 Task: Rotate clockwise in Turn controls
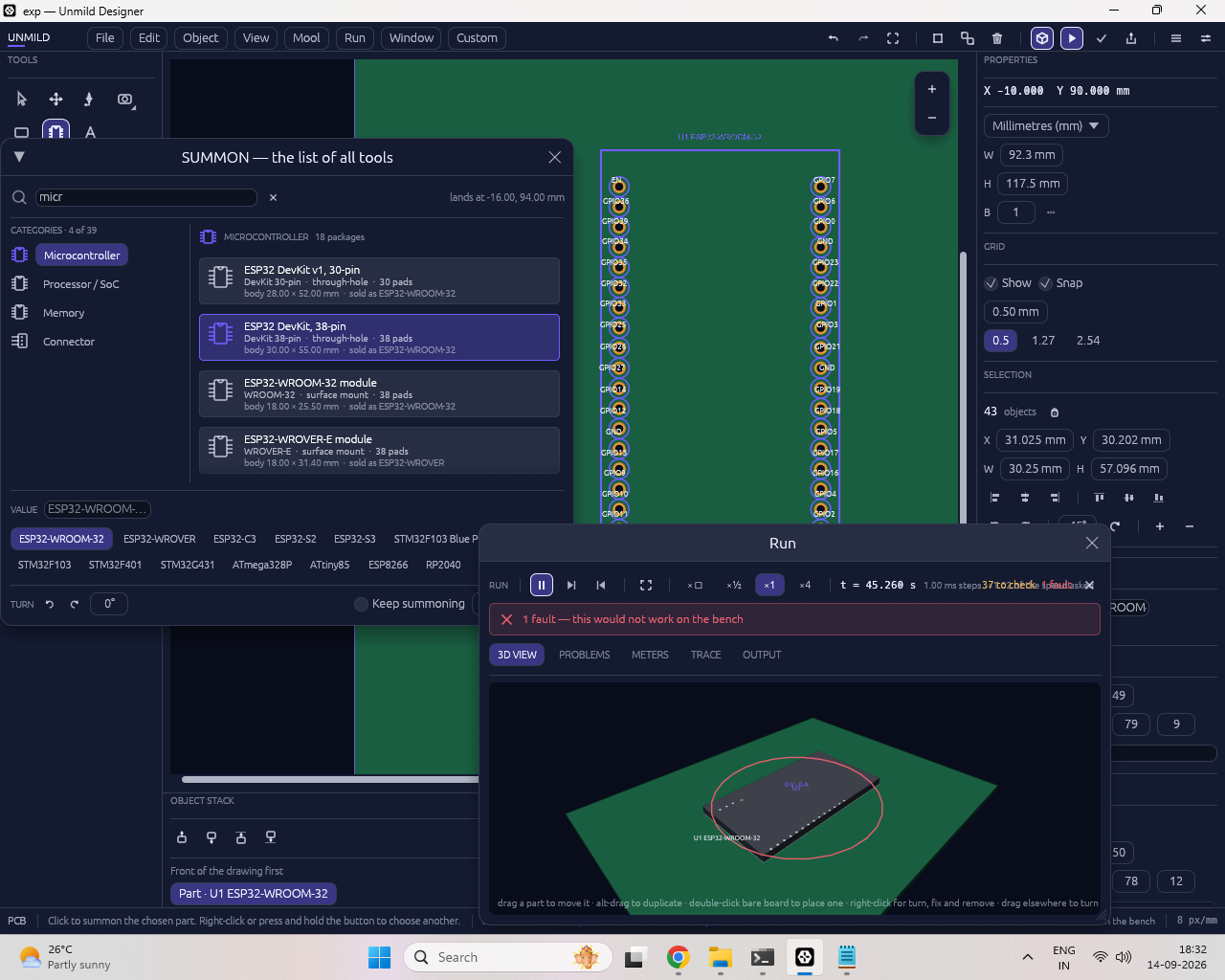tap(74, 604)
